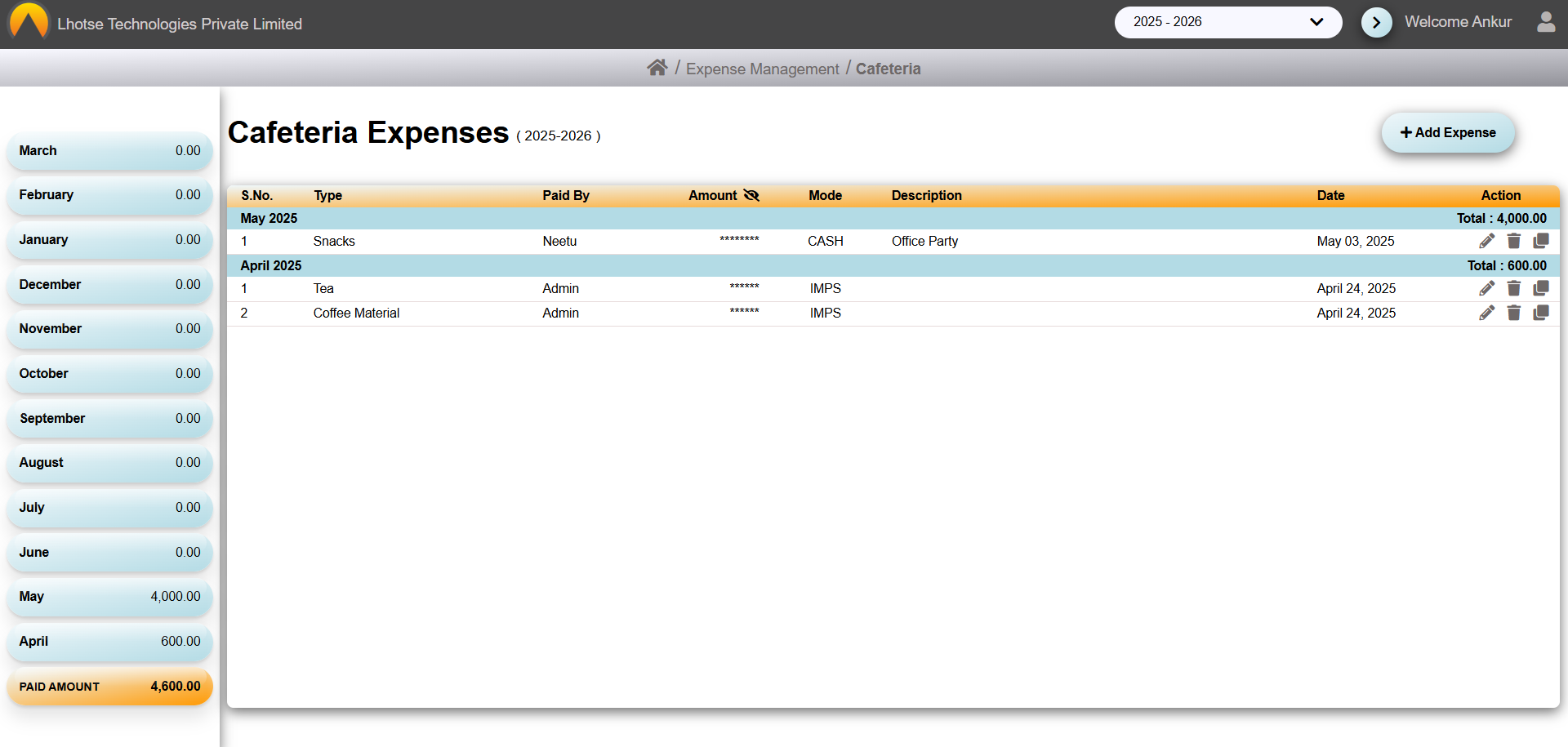The image size is (1568, 747).
Task: Click Total : 600.00 label
Action: [x=1507, y=265]
